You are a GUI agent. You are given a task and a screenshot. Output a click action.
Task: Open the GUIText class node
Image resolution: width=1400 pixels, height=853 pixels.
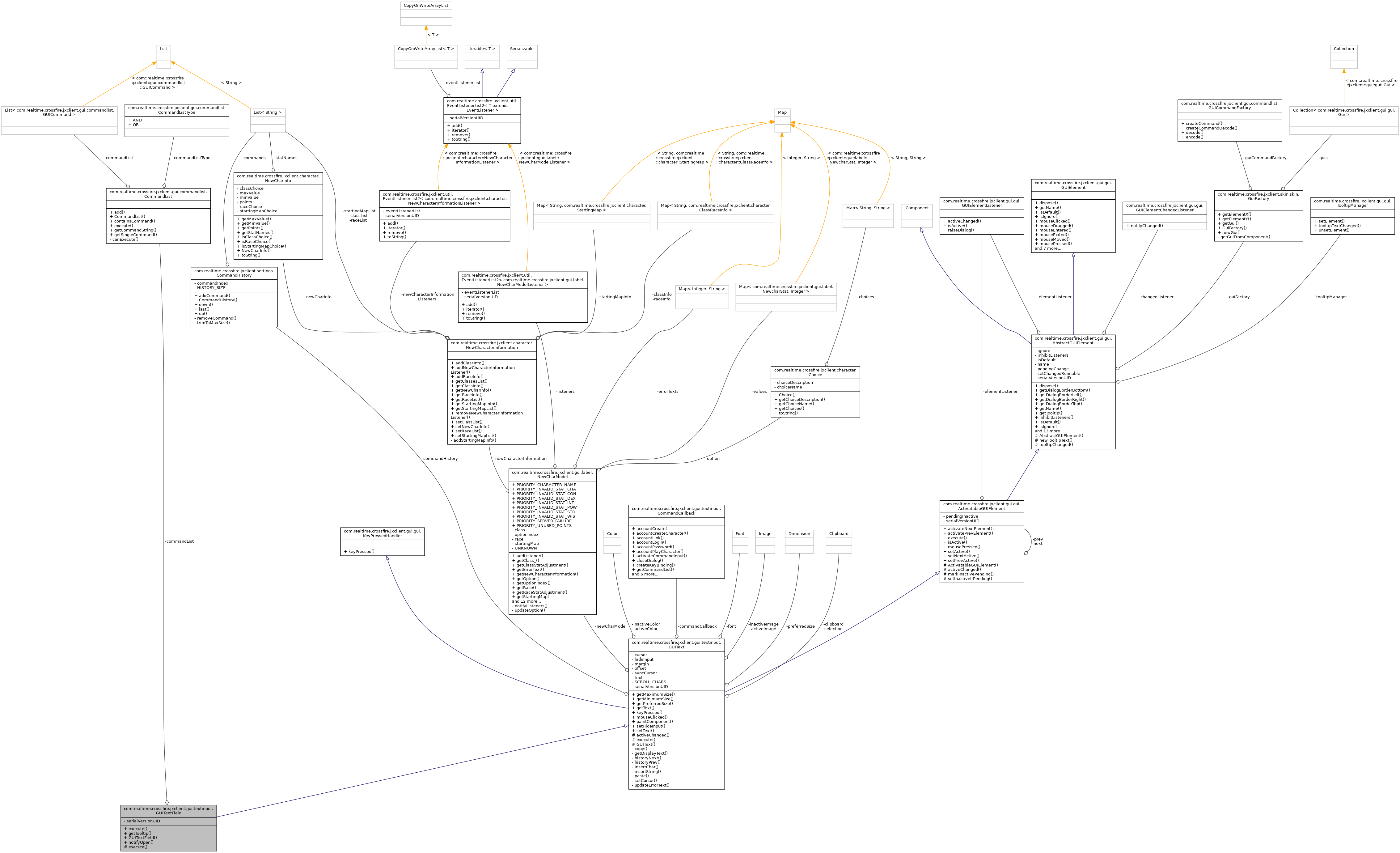click(676, 714)
